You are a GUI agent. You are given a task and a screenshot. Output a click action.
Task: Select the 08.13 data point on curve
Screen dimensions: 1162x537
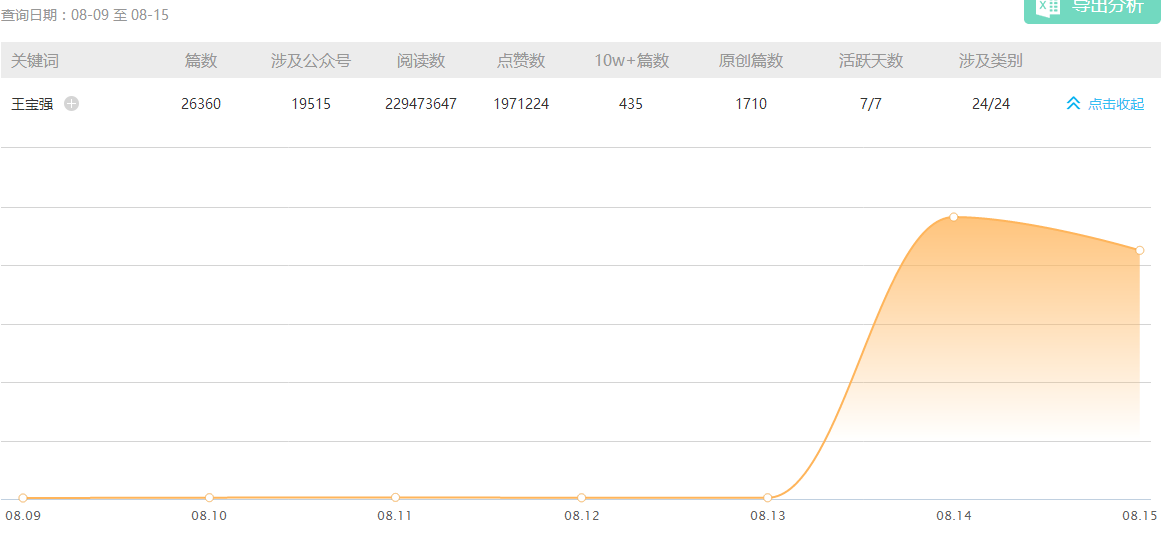pos(767,497)
